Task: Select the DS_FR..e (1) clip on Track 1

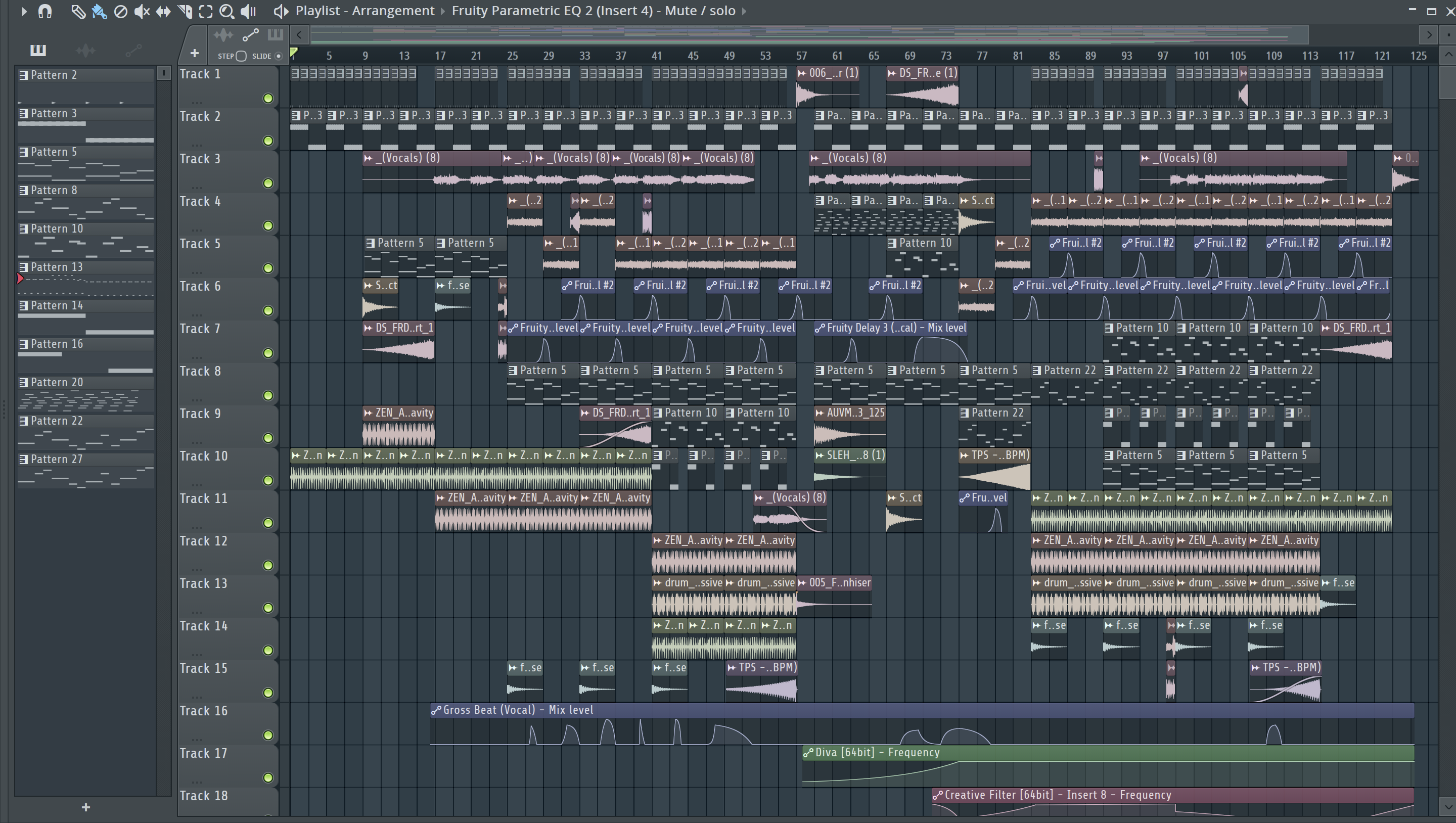Action: [923, 86]
